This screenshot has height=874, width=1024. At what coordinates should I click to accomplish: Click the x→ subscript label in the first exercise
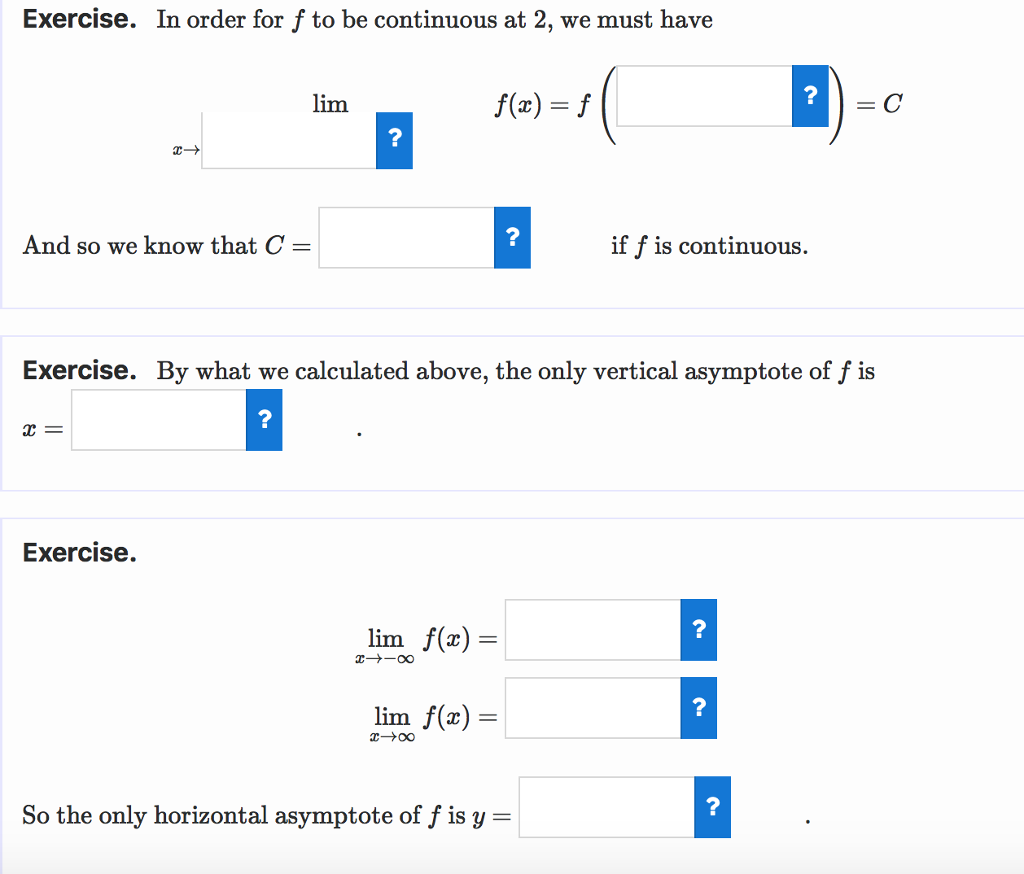184,148
